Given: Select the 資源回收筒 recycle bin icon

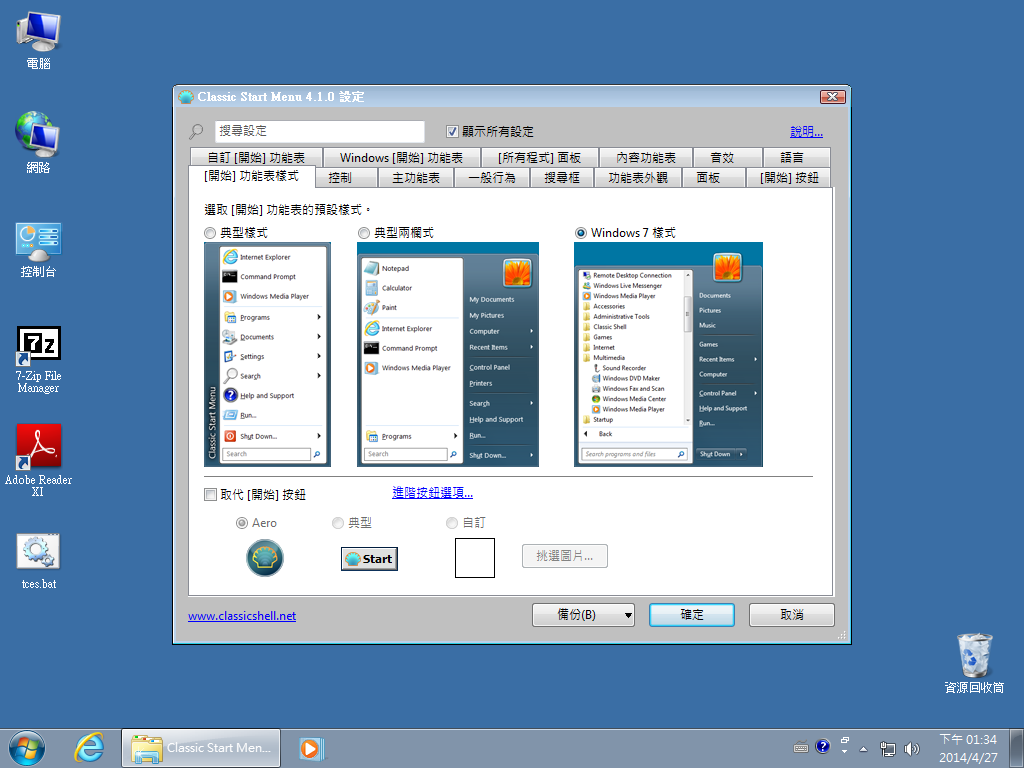Looking at the screenshot, I should point(974,662).
